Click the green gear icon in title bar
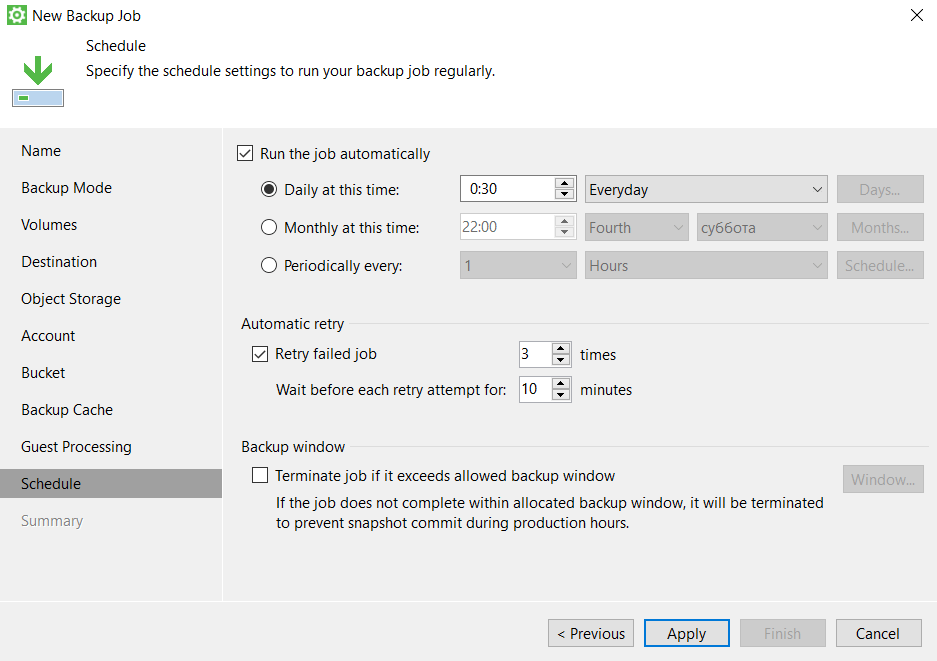 (x=16, y=15)
